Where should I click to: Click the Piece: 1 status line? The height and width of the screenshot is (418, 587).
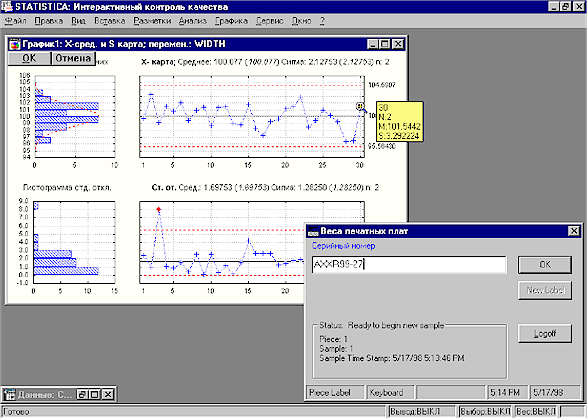point(333,339)
